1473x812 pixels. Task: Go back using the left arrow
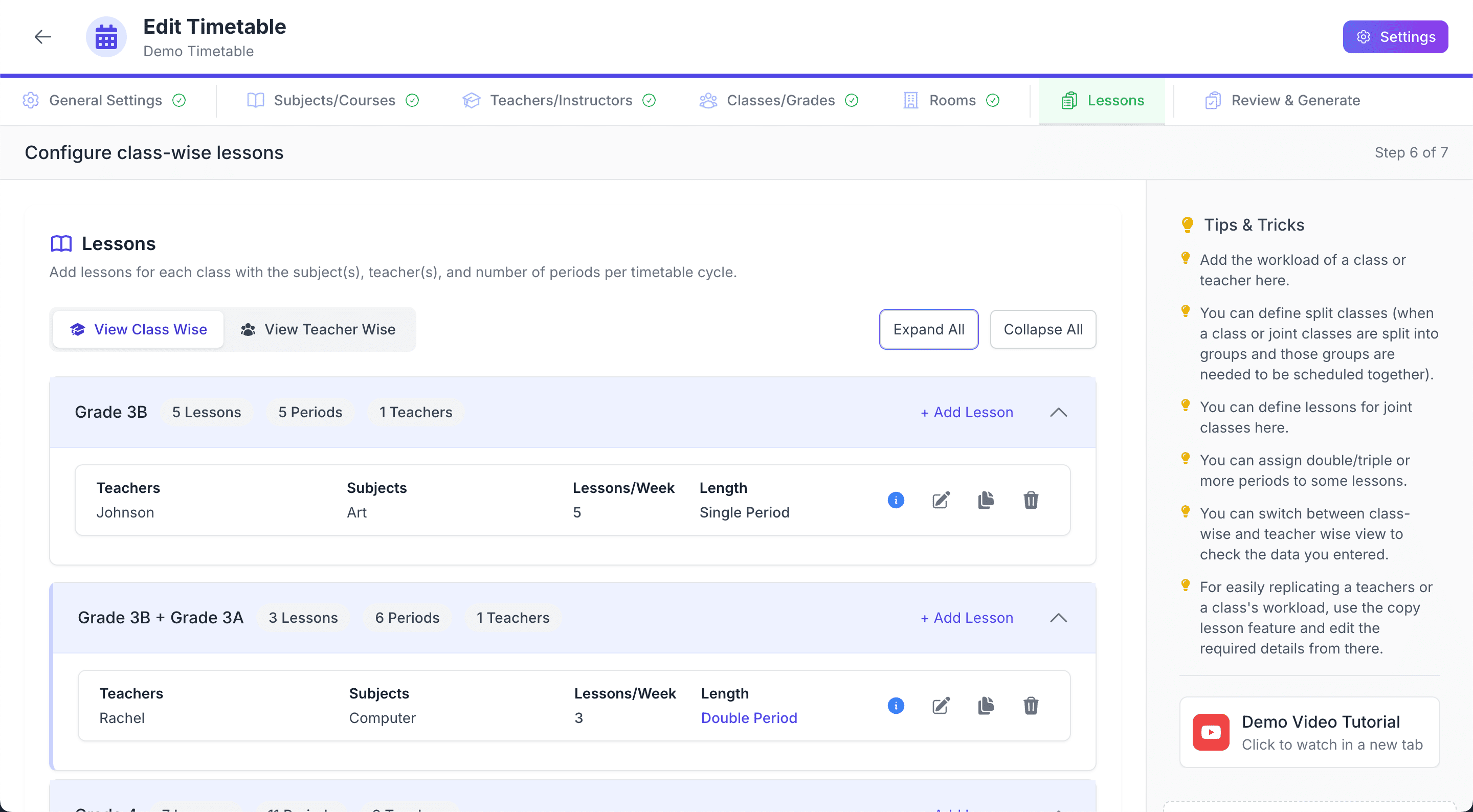pyautogui.click(x=42, y=37)
